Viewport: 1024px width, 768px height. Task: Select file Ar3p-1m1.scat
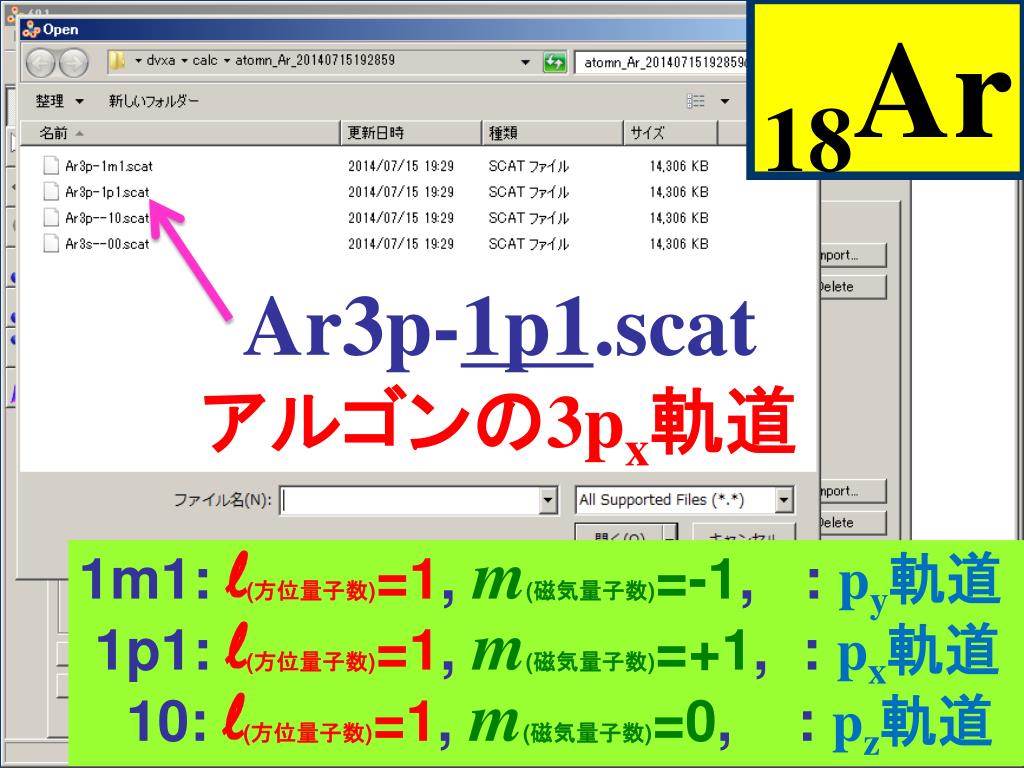click(108, 166)
